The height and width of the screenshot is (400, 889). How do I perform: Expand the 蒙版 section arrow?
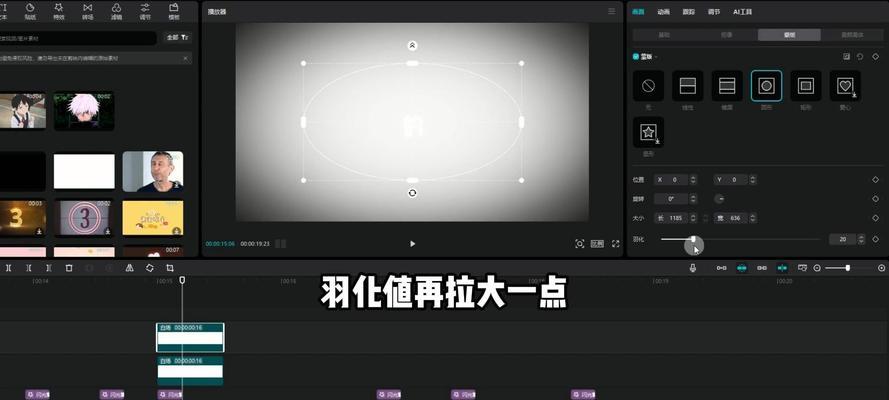point(656,57)
